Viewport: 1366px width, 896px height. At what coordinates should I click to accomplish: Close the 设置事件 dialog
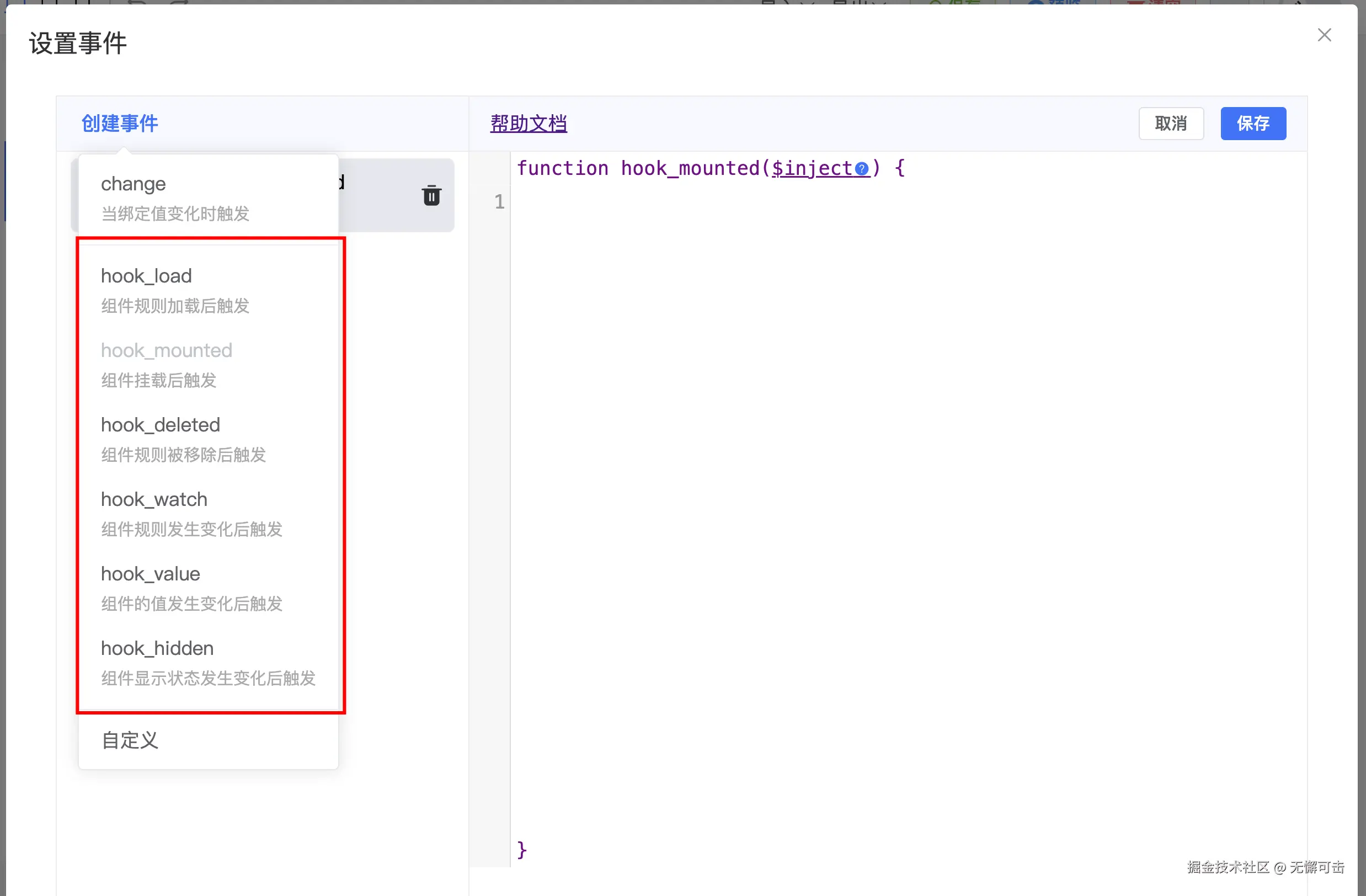pyautogui.click(x=1324, y=35)
